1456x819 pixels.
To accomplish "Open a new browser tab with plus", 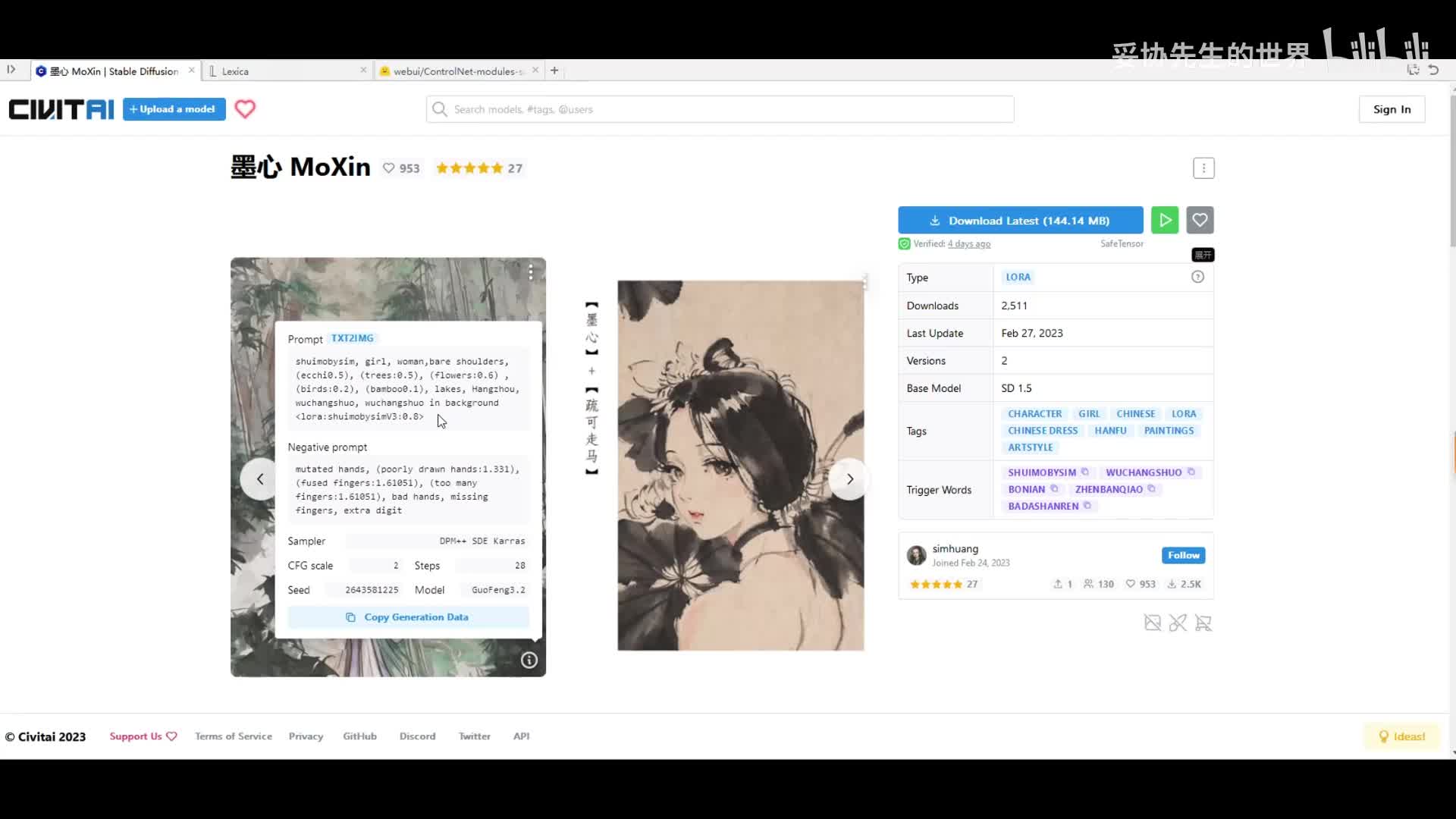I will pos(554,71).
